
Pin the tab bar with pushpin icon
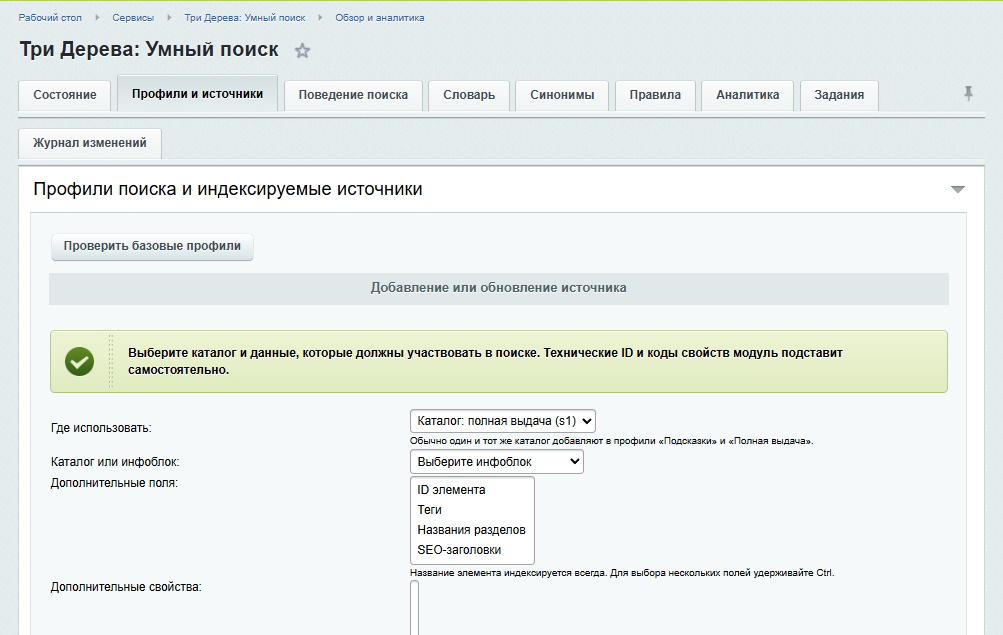[968, 93]
